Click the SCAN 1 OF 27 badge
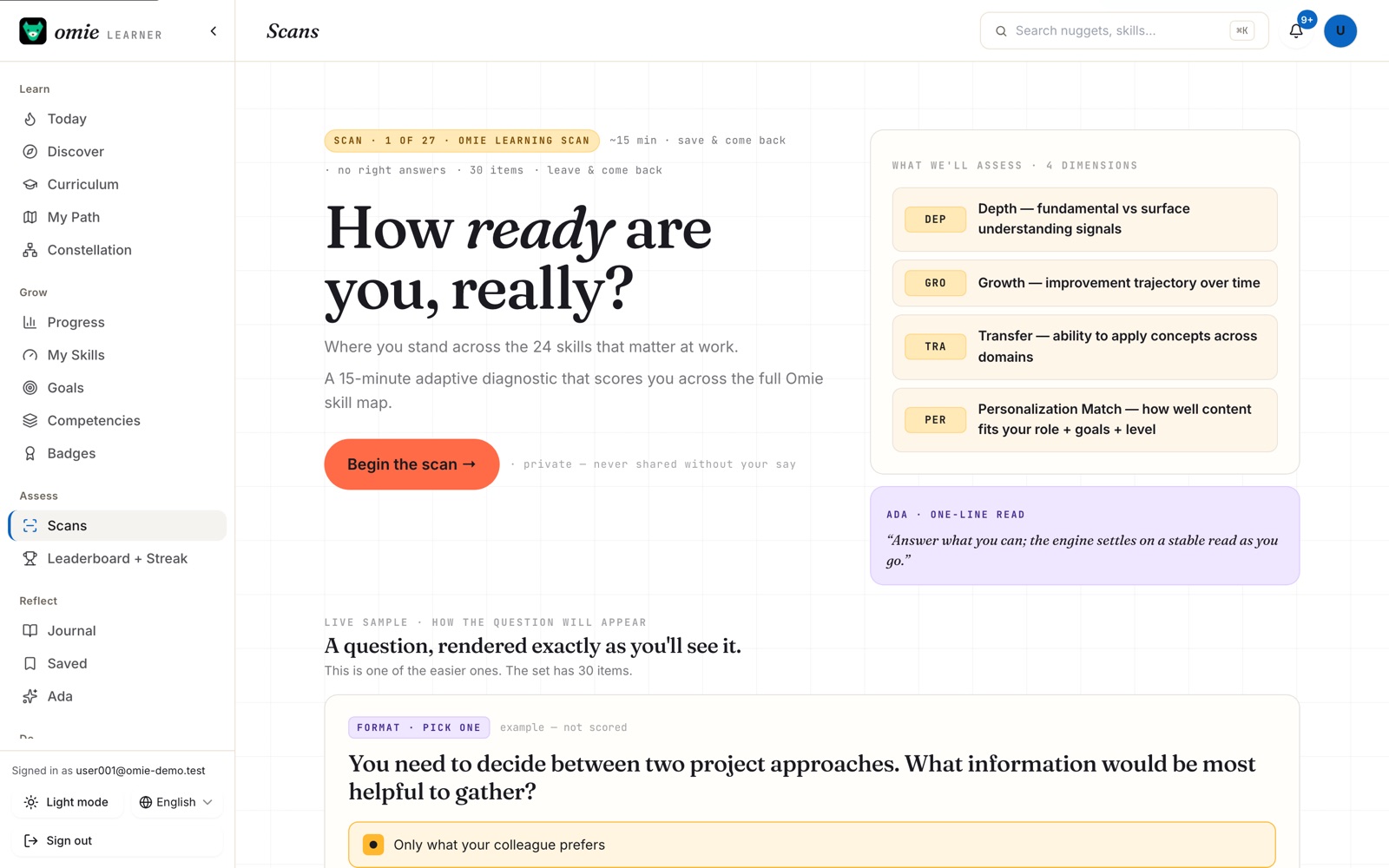 tap(462, 141)
